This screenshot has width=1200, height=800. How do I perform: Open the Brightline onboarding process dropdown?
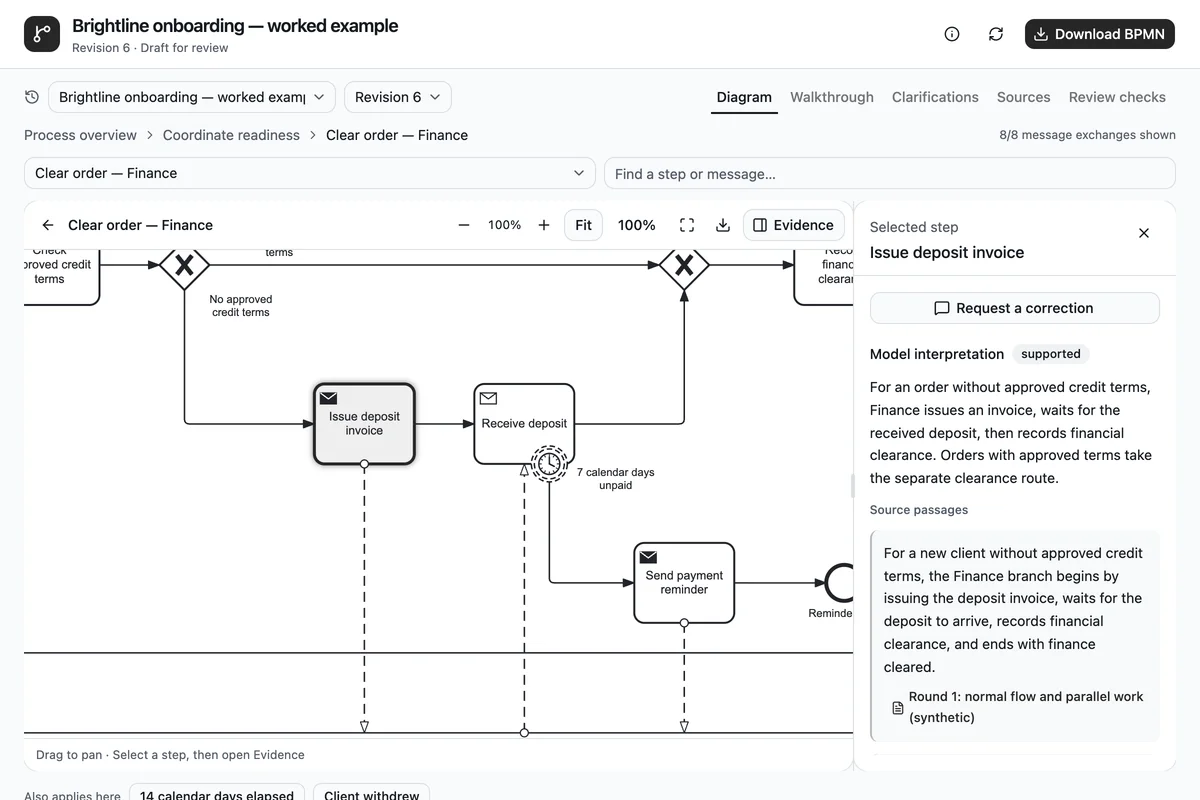(192, 97)
